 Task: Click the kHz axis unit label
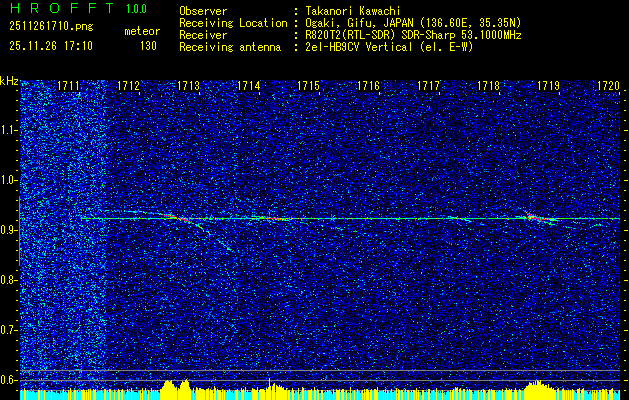9,81
